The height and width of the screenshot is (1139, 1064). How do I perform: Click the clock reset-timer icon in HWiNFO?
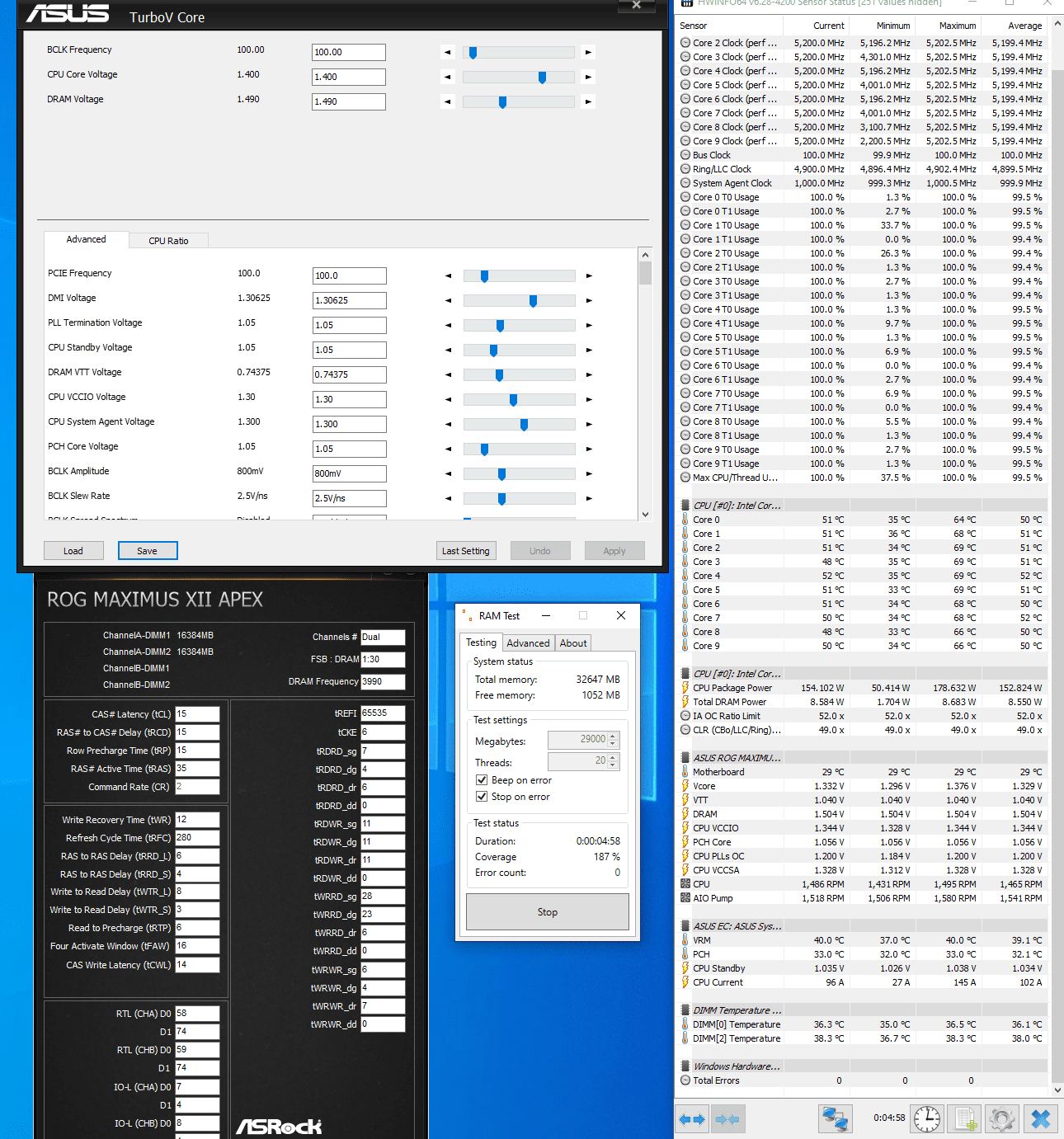(x=927, y=1119)
